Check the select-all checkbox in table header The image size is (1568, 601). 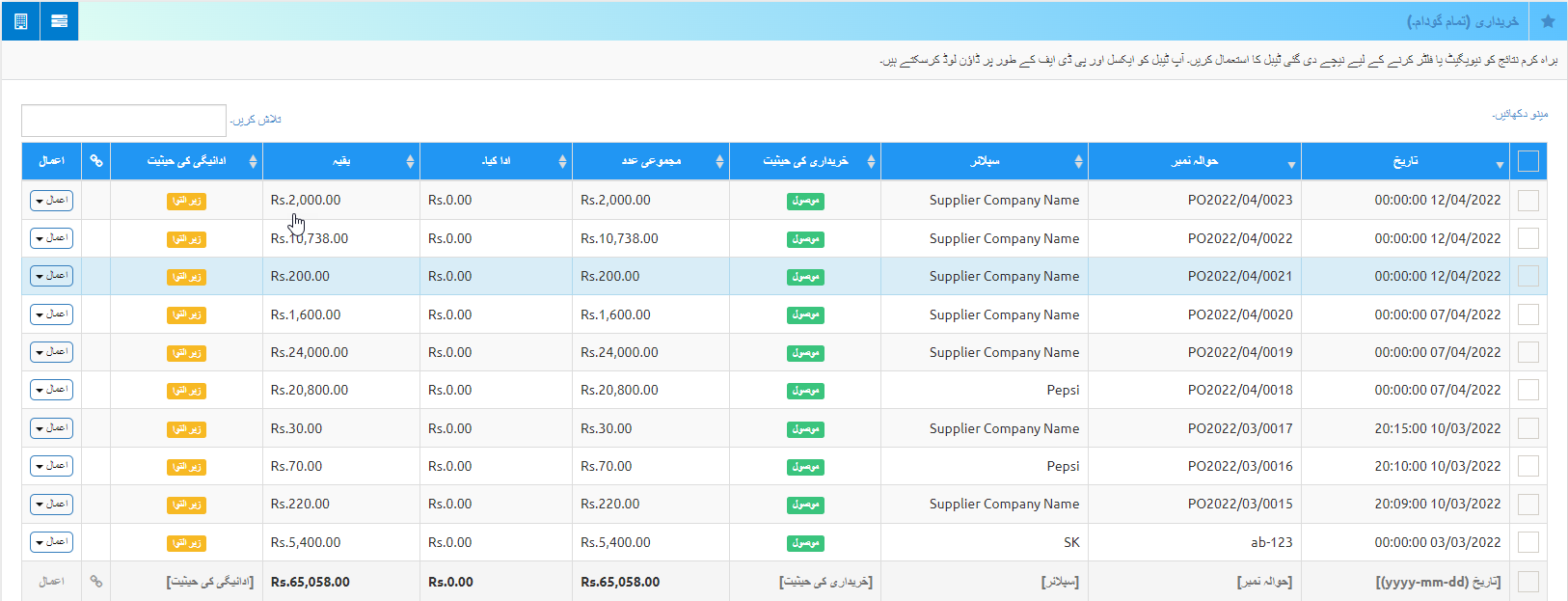pos(1527,161)
